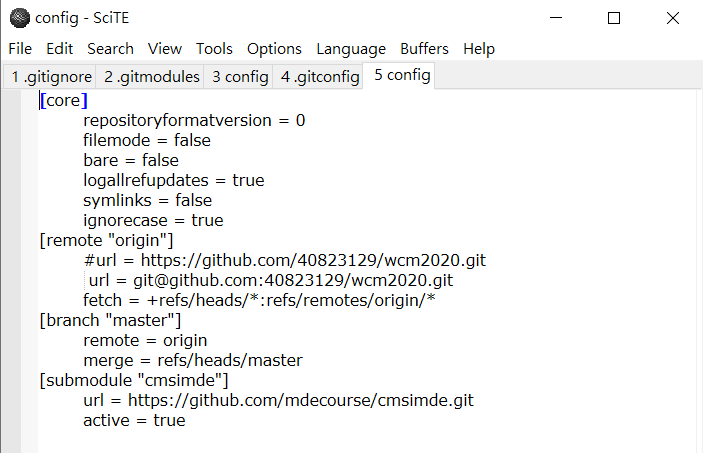This screenshot has height=453, width=703.
Task: Maximize the SciTE window
Action: click(x=614, y=18)
